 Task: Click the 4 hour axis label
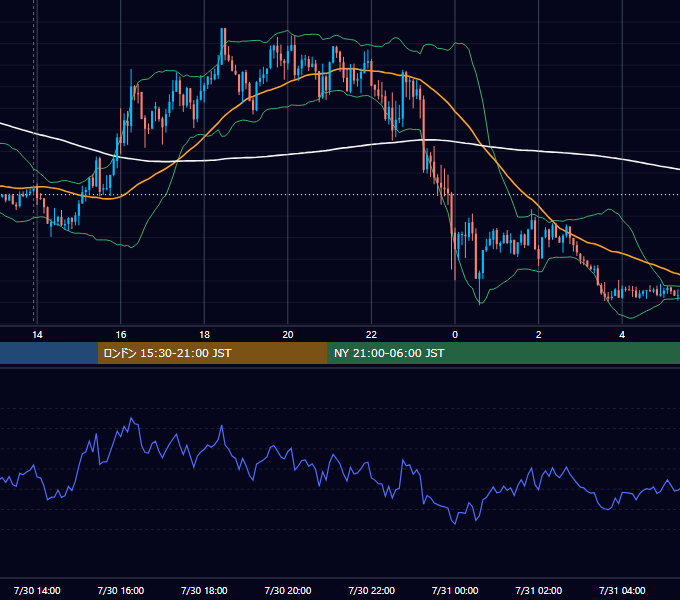(622, 334)
